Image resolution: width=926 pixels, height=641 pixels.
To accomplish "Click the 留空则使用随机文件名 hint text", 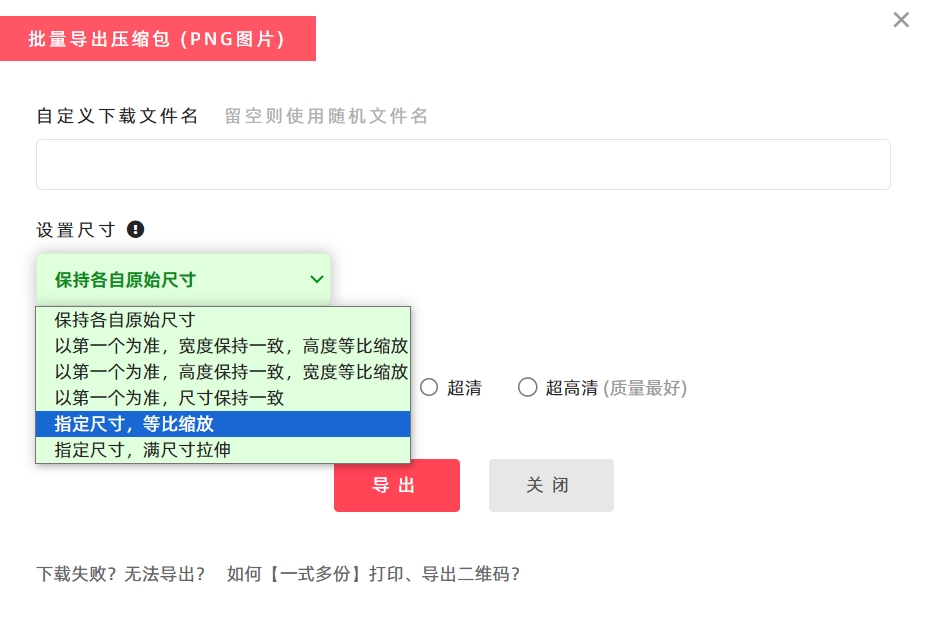I will point(326,116).
